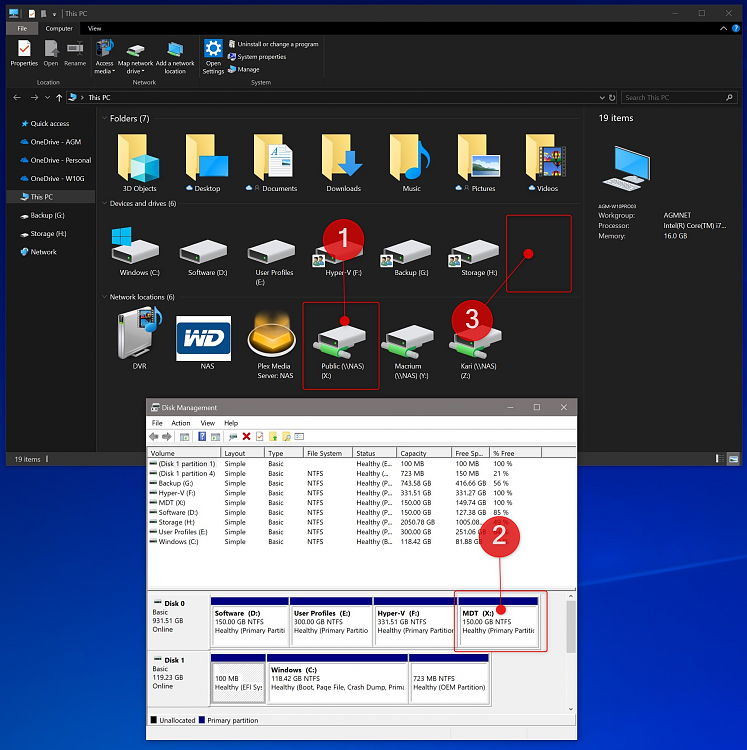The image size is (747, 750).
Task: Collapse the ribbon with the chevron
Action: click(723, 28)
